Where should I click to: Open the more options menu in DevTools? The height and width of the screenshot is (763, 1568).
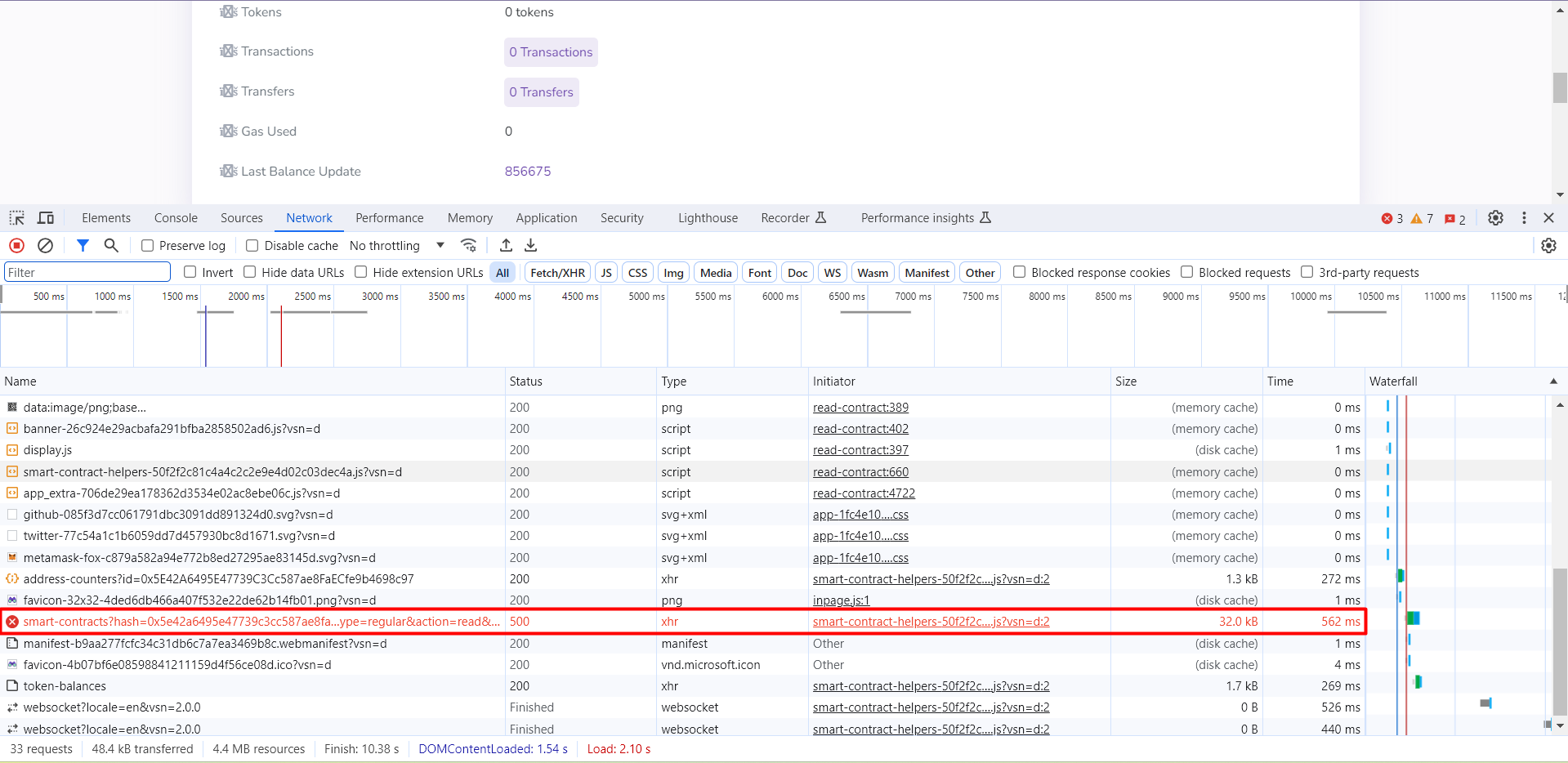pyautogui.click(x=1523, y=218)
